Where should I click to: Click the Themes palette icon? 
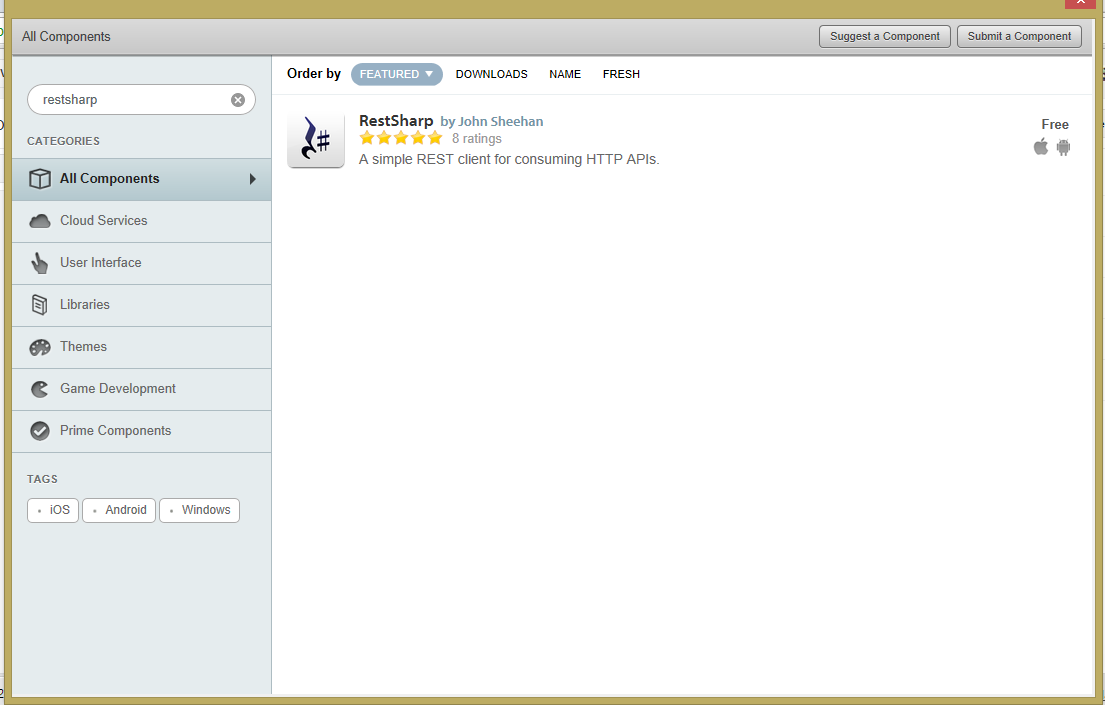click(39, 346)
